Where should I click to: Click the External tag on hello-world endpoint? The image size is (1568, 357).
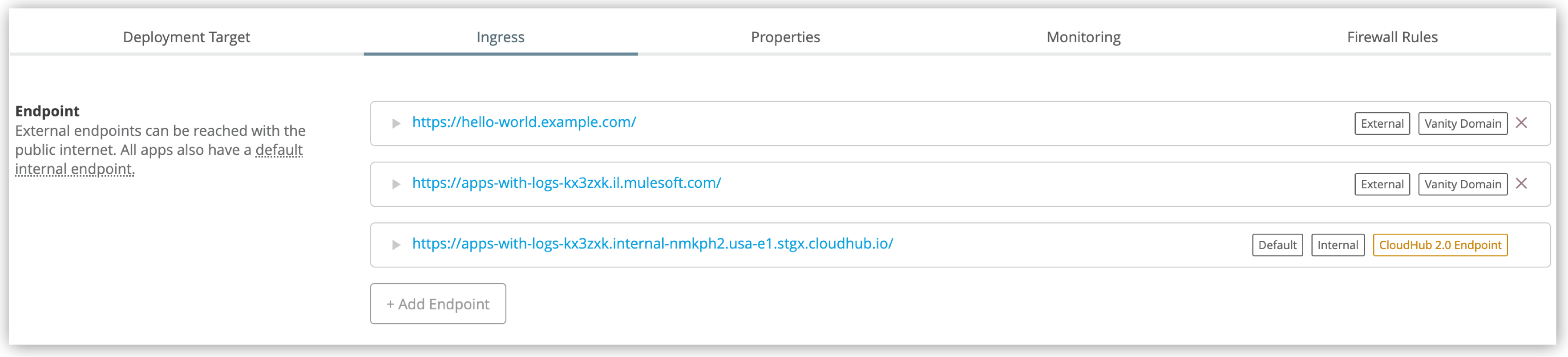(1382, 122)
